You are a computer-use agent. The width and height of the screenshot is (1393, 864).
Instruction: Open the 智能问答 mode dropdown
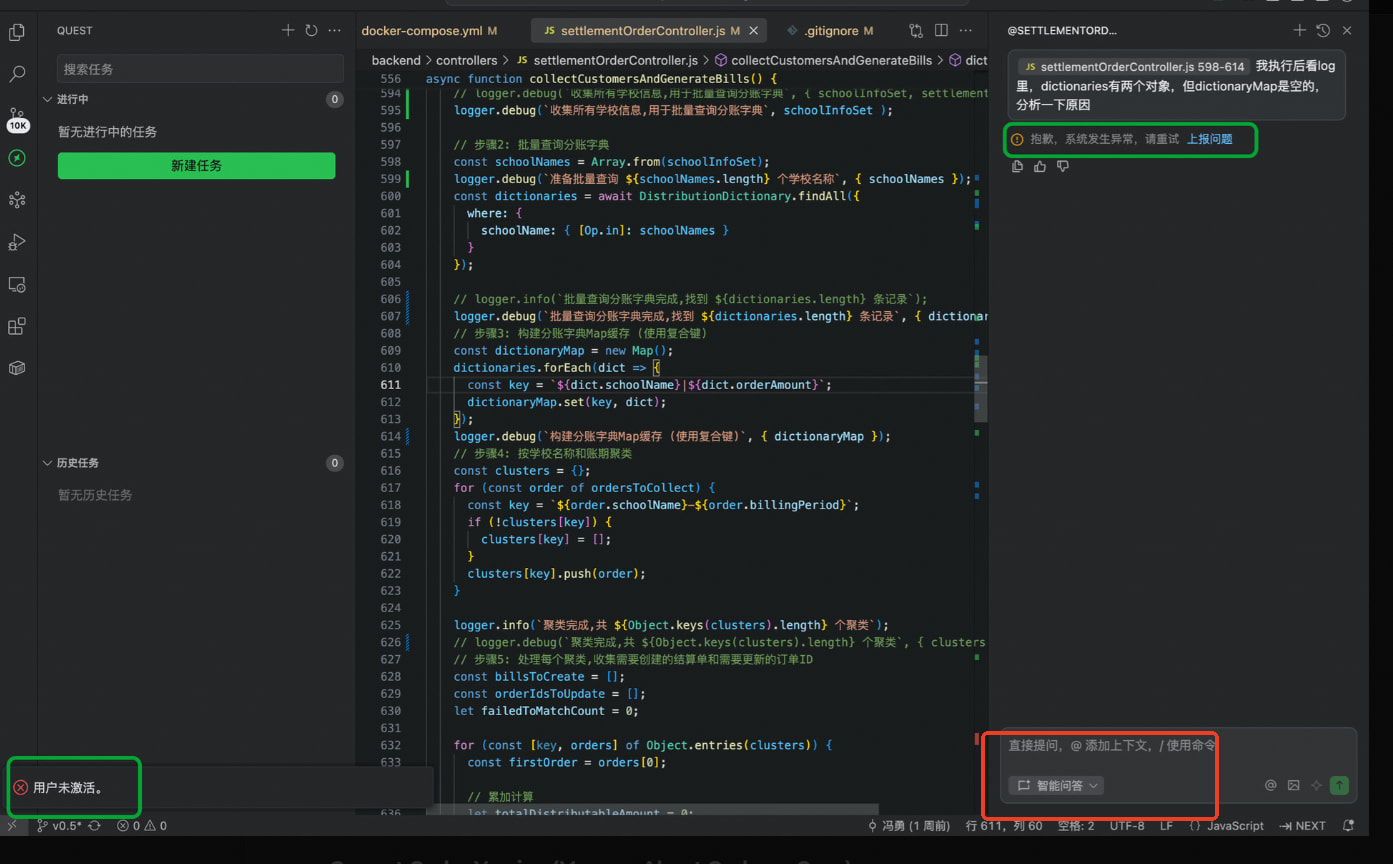[x=1056, y=786]
